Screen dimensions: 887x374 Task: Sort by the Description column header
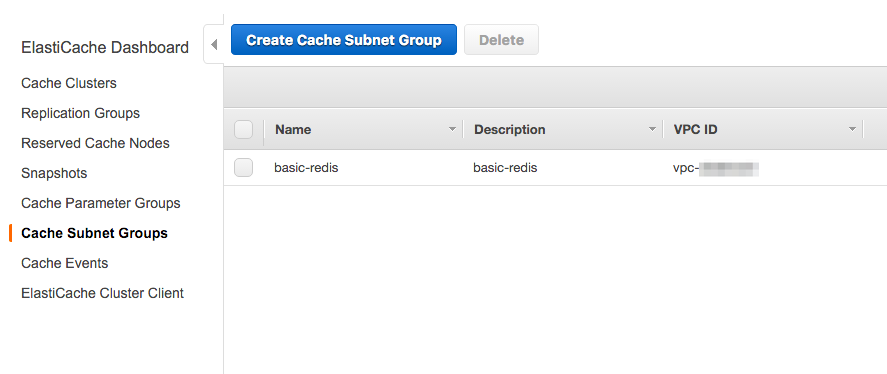pos(510,130)
